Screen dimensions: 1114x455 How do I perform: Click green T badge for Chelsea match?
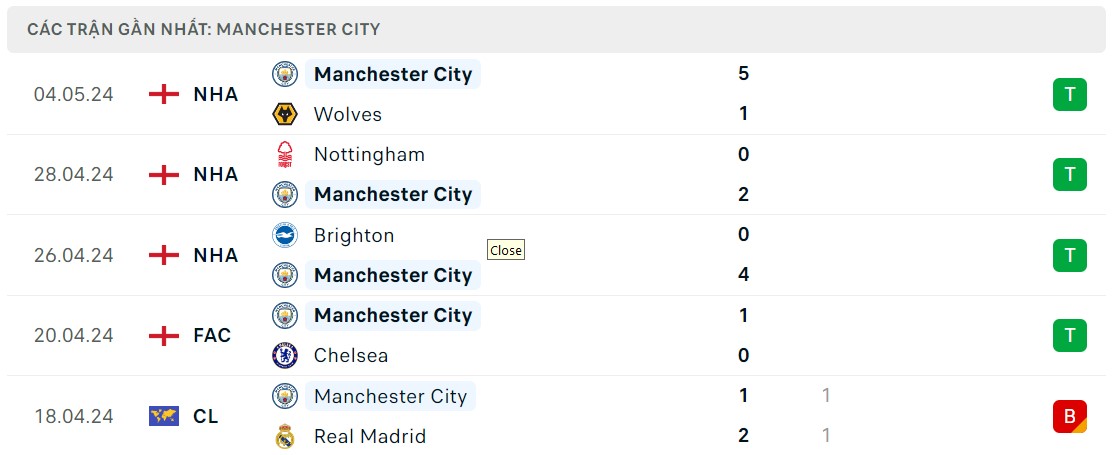coord(1069,335)
